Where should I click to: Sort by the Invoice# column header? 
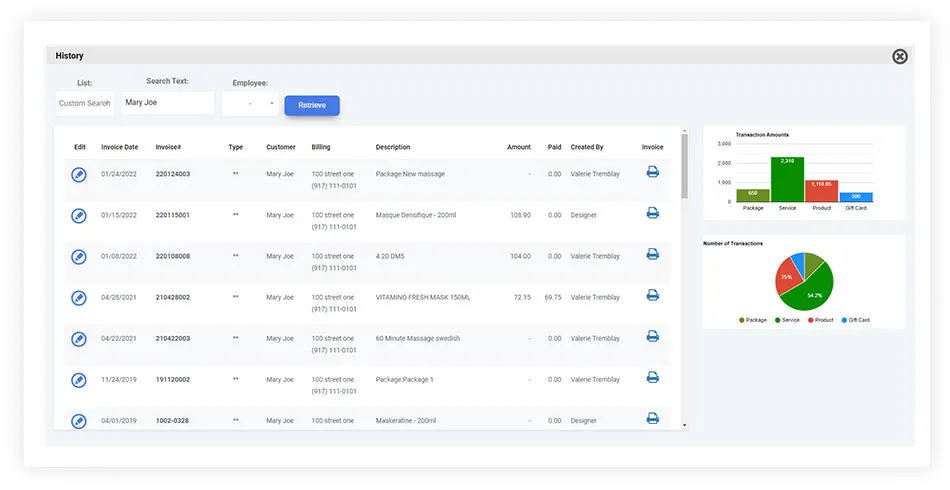(x=168, y=147)
